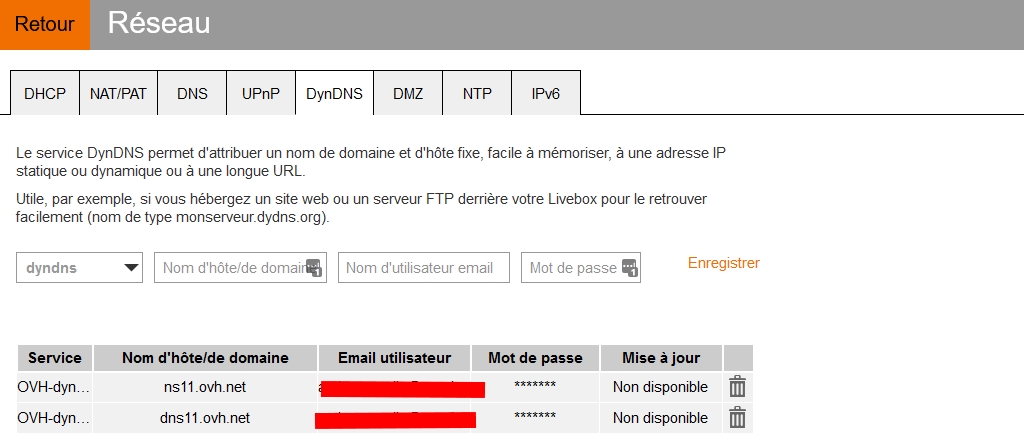Click the Mise à jour column header
This screenshot has width=1024, height=445.
tap(661, 357)
